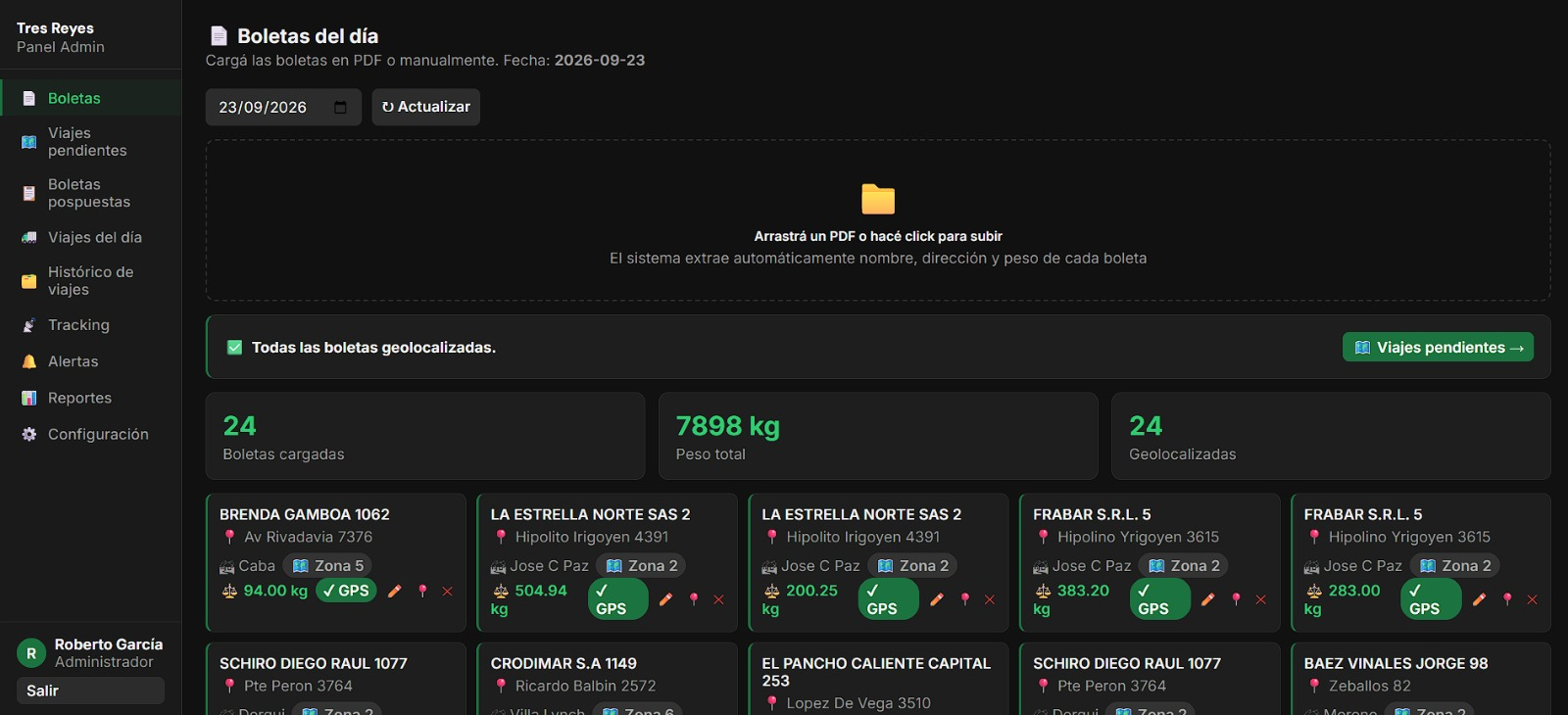The image size is (1568, 715).
Task: Click the Actualizar refresh button
Action: tap(426, 107)
